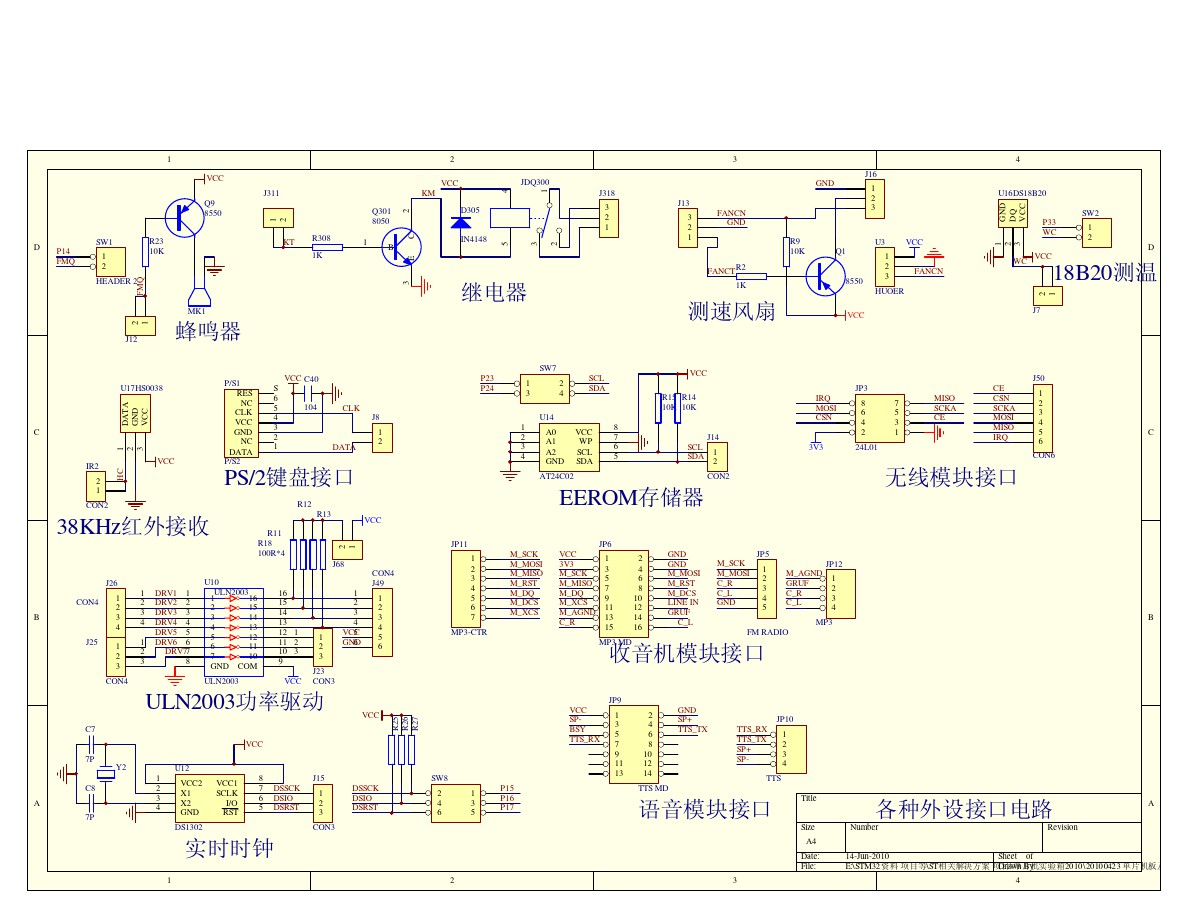Screen dimensions: 1188x918
Task: Select the 'U17HS0038' designator
Action: (142, 388)
